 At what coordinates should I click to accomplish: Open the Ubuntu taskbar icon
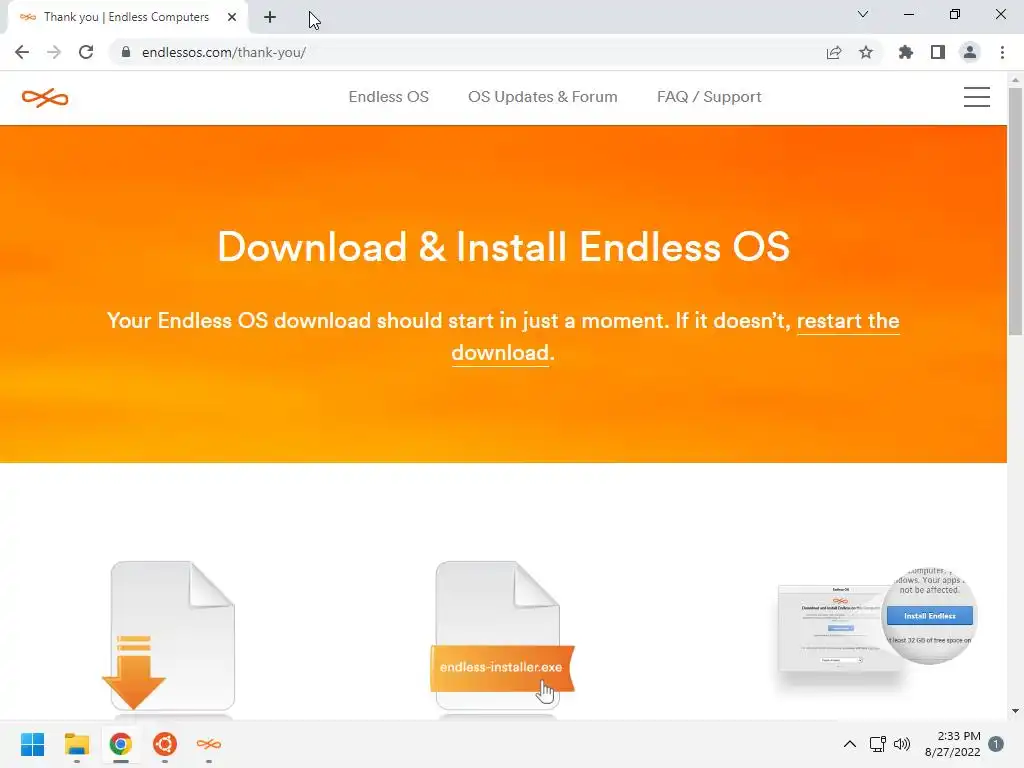[165, 744]
